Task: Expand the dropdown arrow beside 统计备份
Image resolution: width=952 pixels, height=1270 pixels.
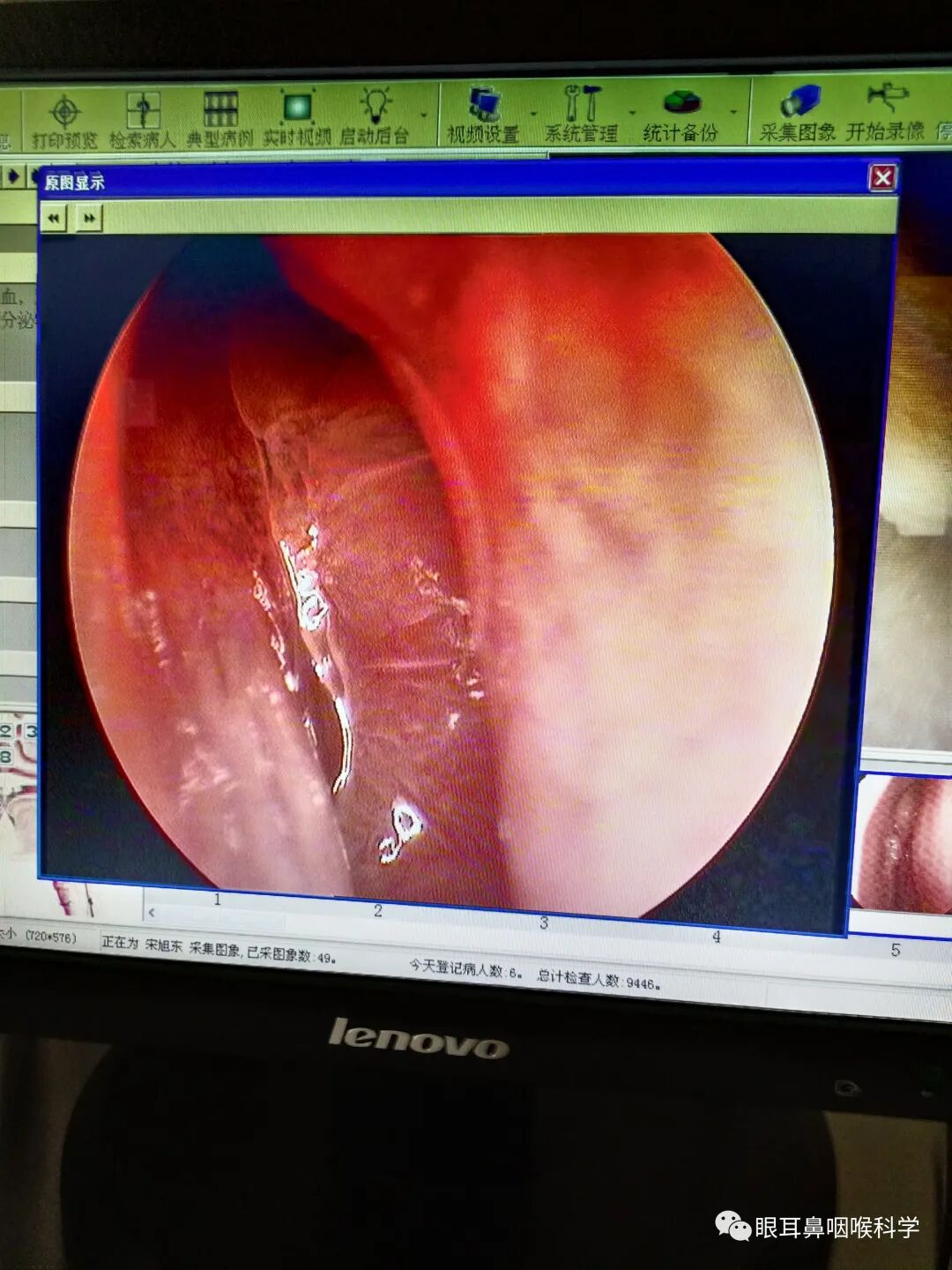Action: pyautogui.click(x=733, y=112)
